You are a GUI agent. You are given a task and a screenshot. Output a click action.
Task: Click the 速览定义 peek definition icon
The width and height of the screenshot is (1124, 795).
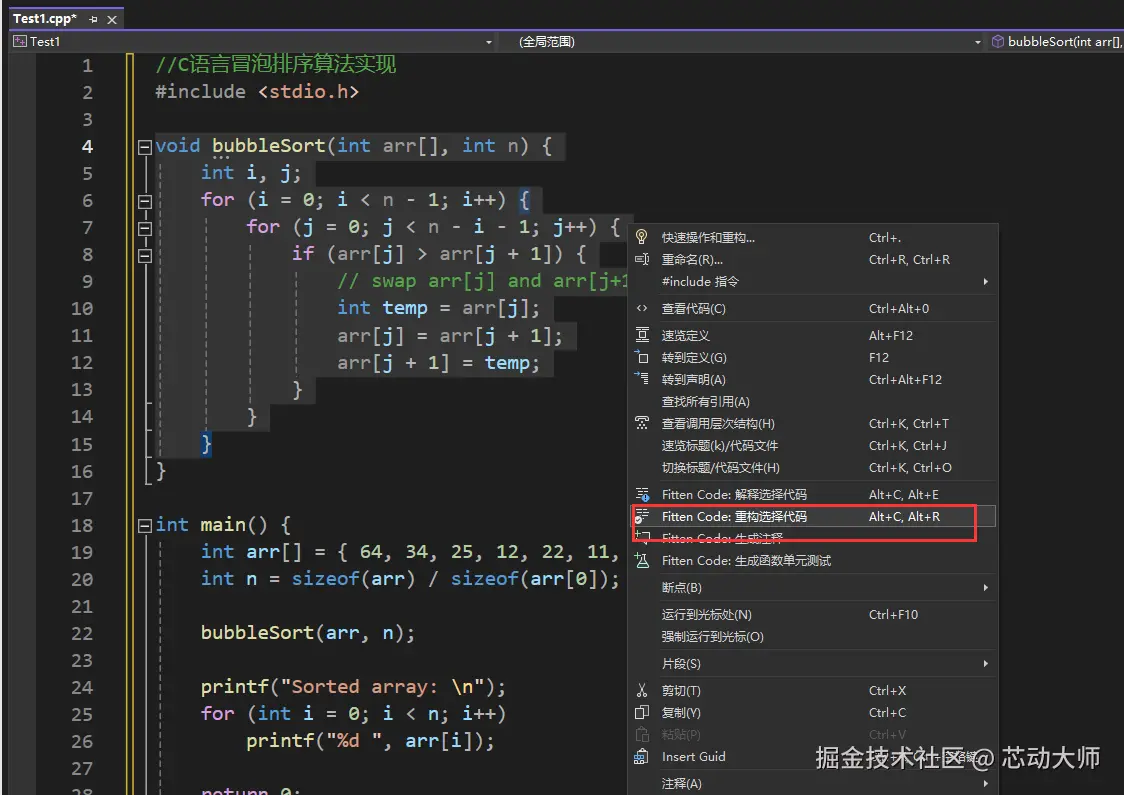click(x=642, y=335)
